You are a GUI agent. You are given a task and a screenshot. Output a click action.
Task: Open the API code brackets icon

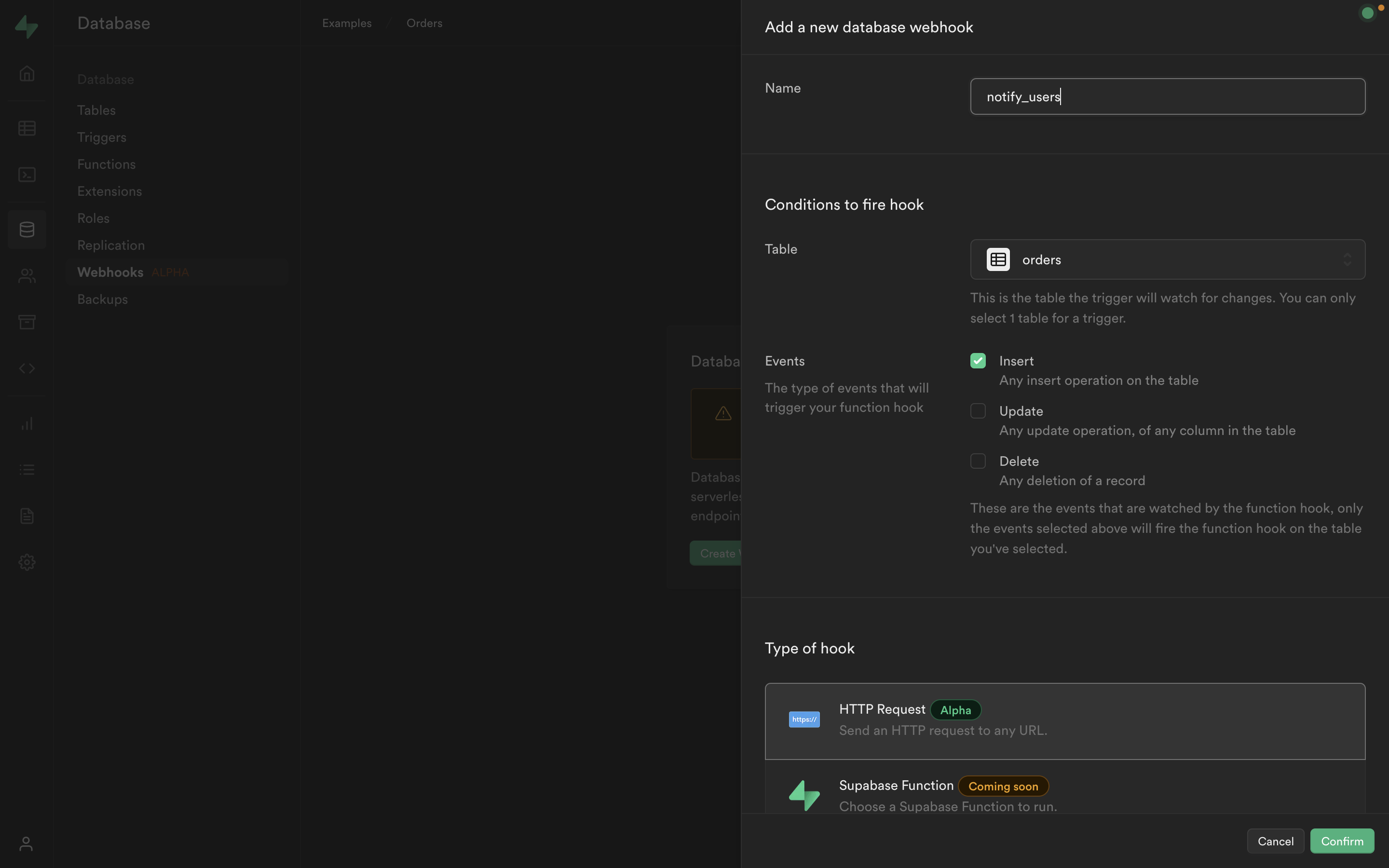[x=27, y=368]
